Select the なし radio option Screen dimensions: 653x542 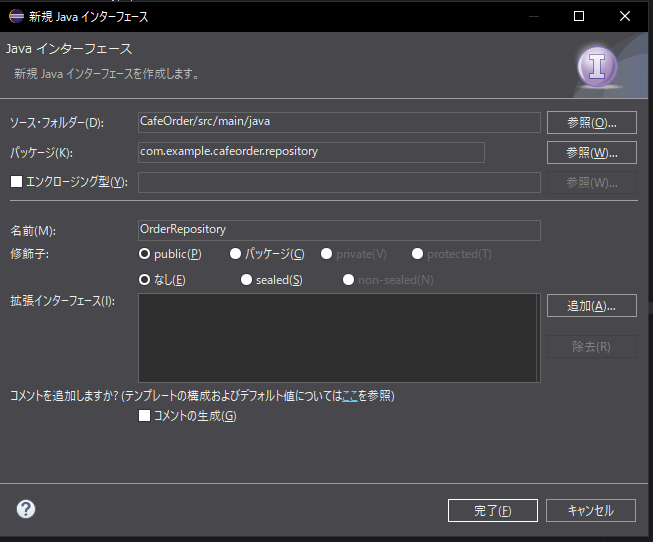point(145,280)
